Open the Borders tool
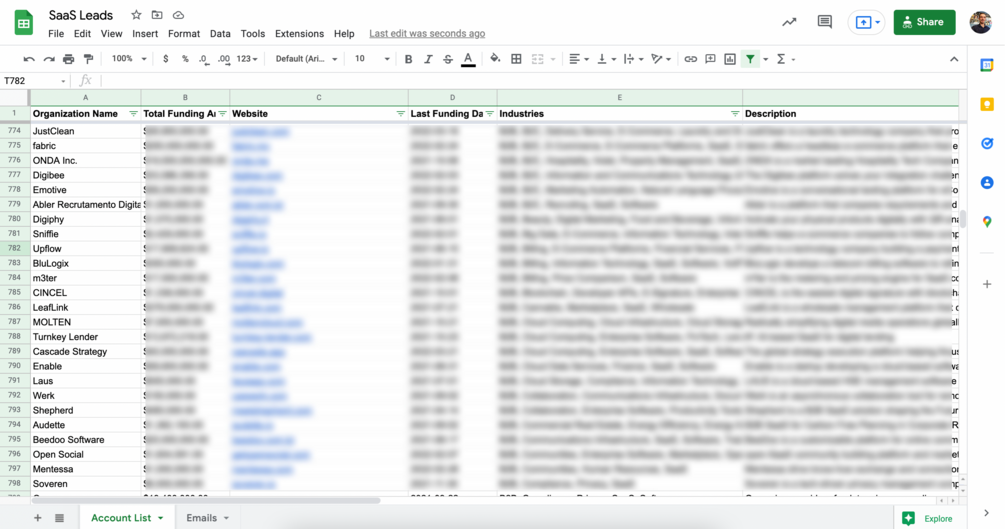The image size is (1005, 529). [516, 59]
